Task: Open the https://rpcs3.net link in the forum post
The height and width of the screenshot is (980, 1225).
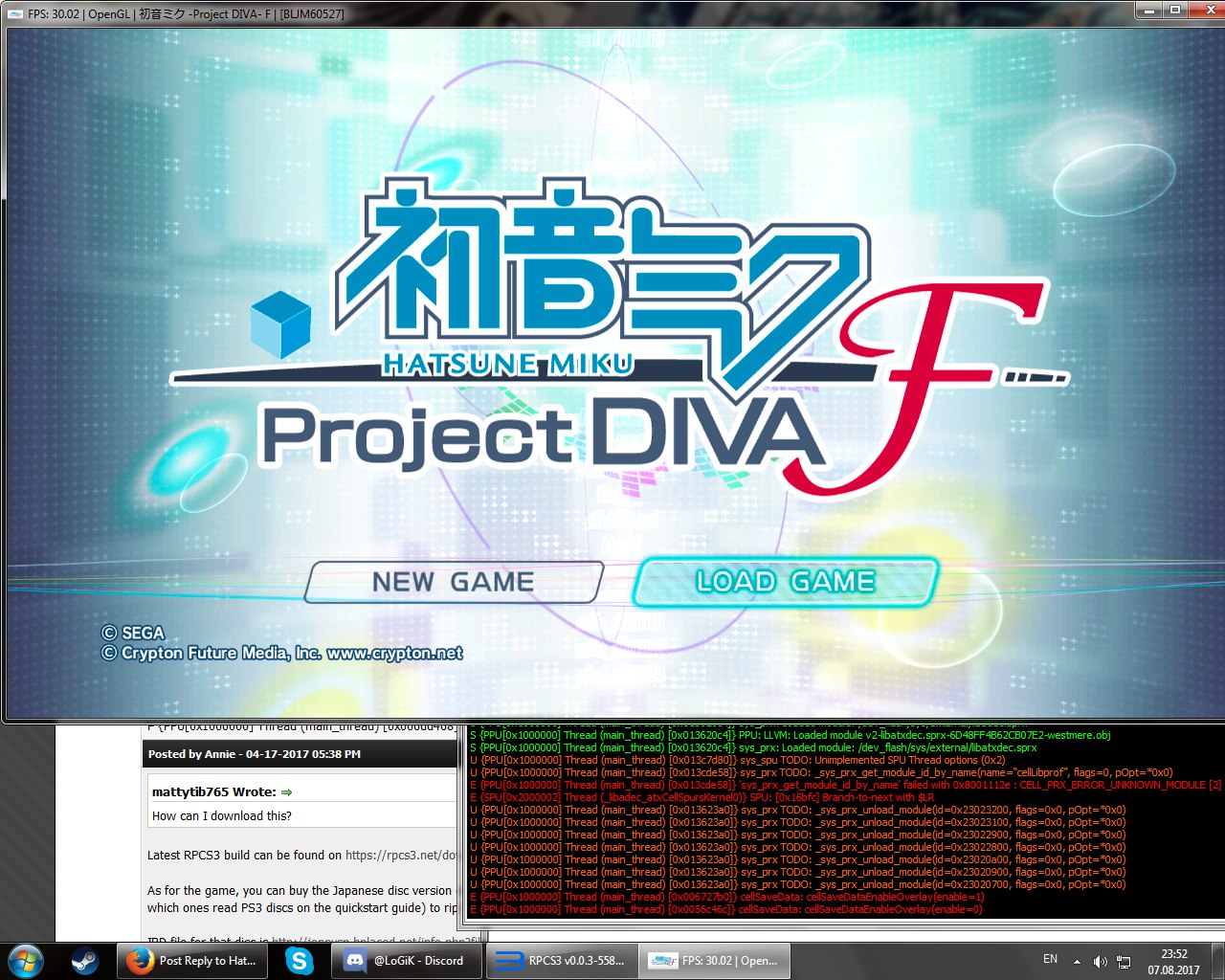Action: [x=401, y=856]
